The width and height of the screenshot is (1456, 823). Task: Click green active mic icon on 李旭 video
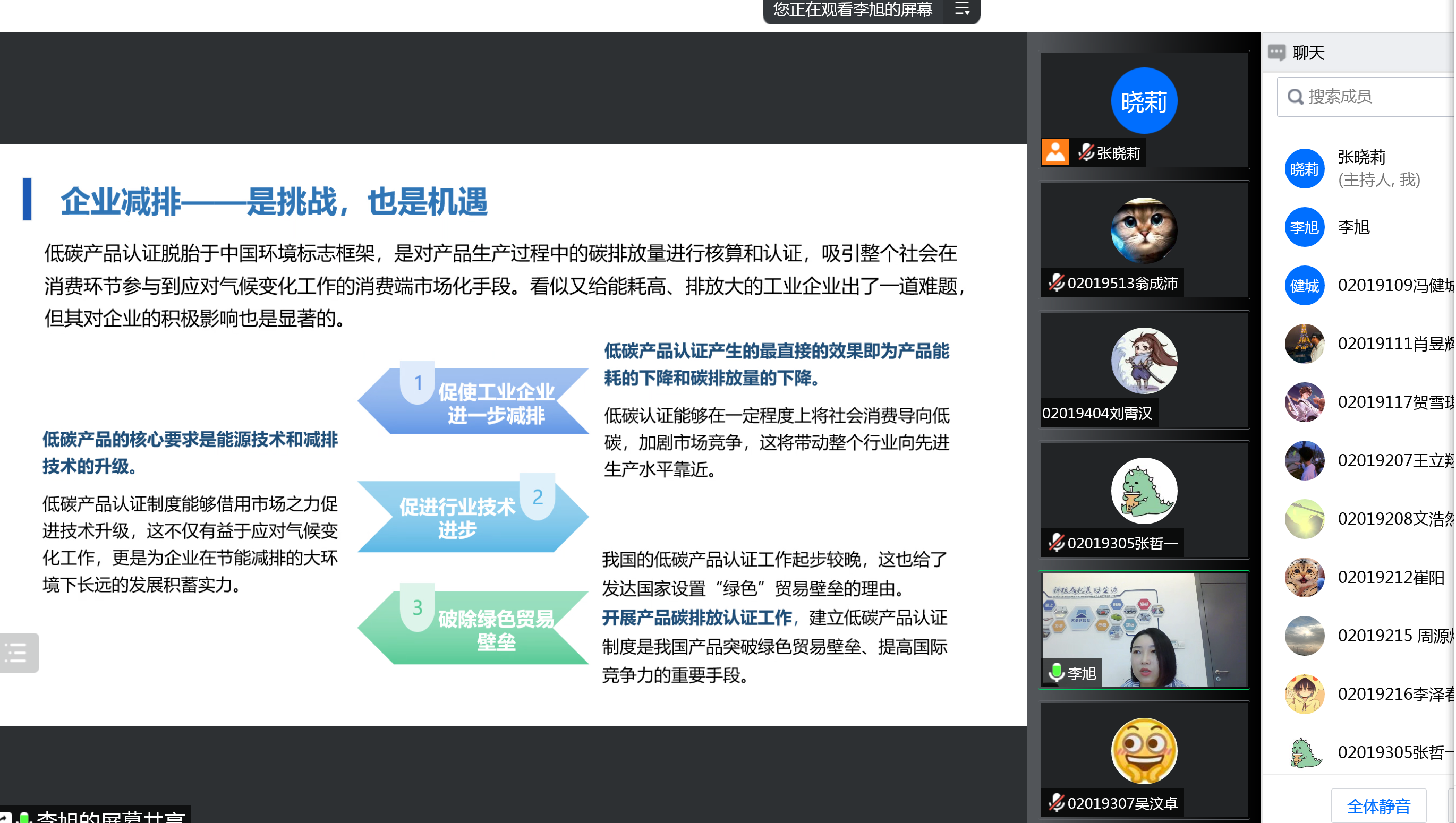[x=1056, y=673]
